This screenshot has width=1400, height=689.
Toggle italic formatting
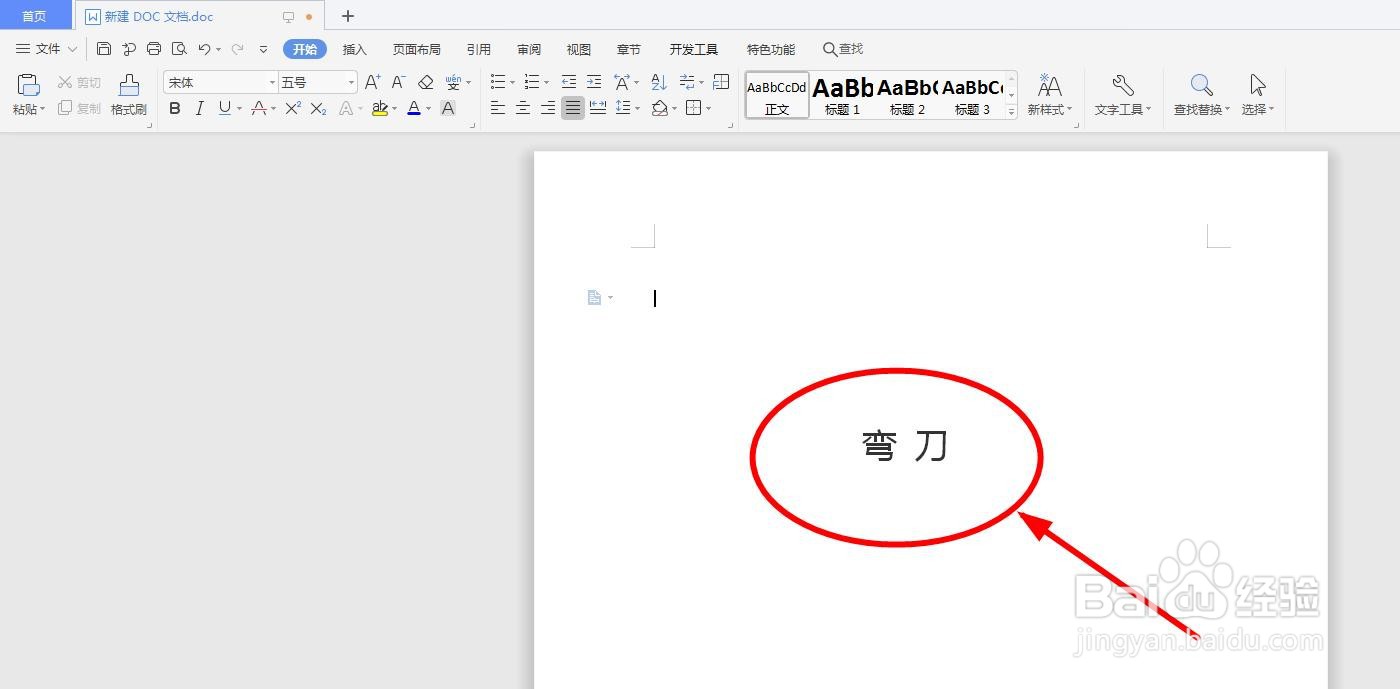199,108
